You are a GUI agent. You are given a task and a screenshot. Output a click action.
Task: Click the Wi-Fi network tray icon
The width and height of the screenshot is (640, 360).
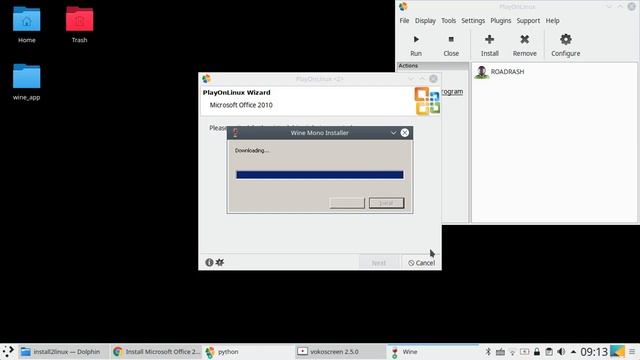(x=513, y=351)
